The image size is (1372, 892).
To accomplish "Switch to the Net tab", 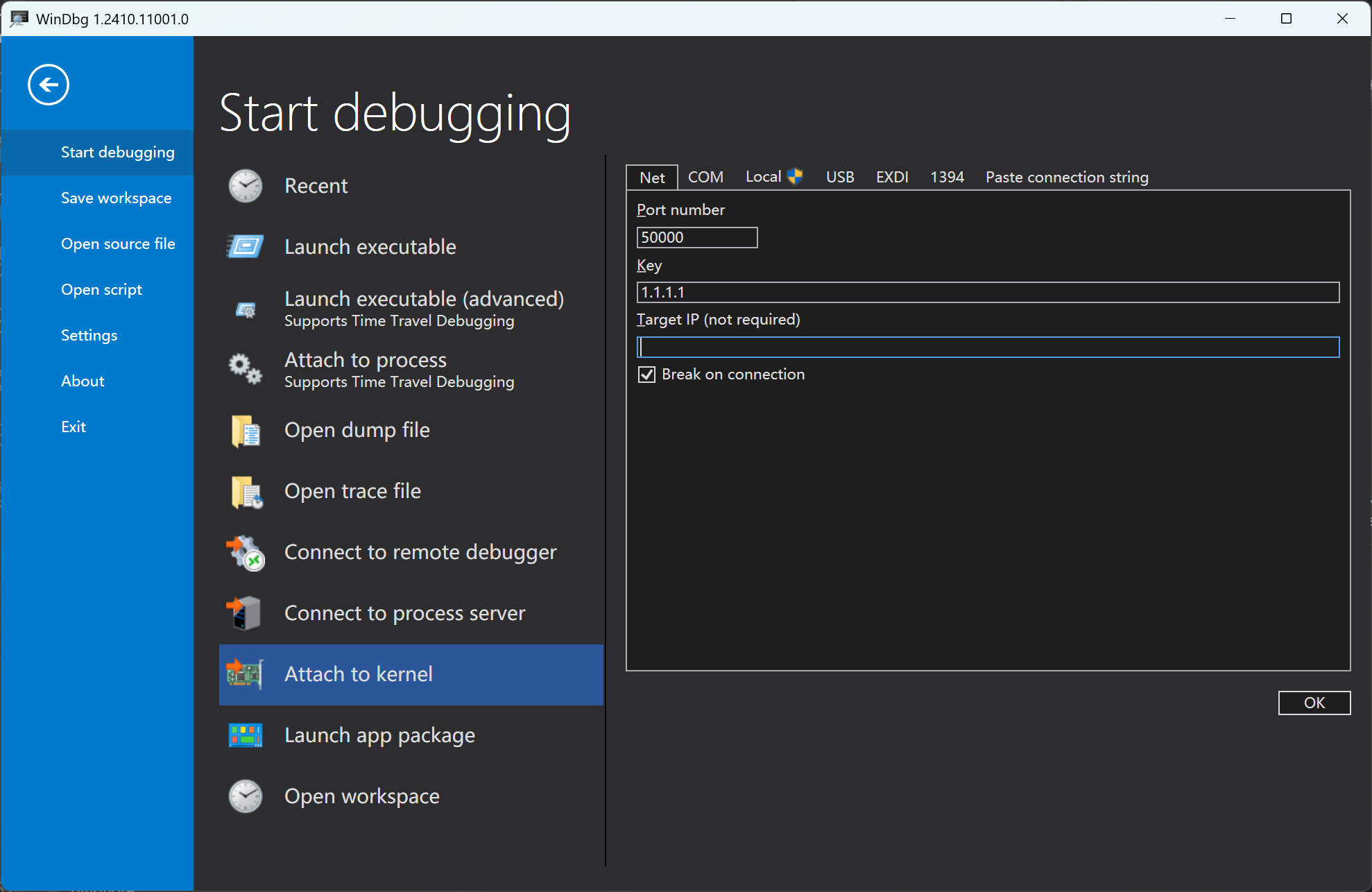I will pos(652,178).
